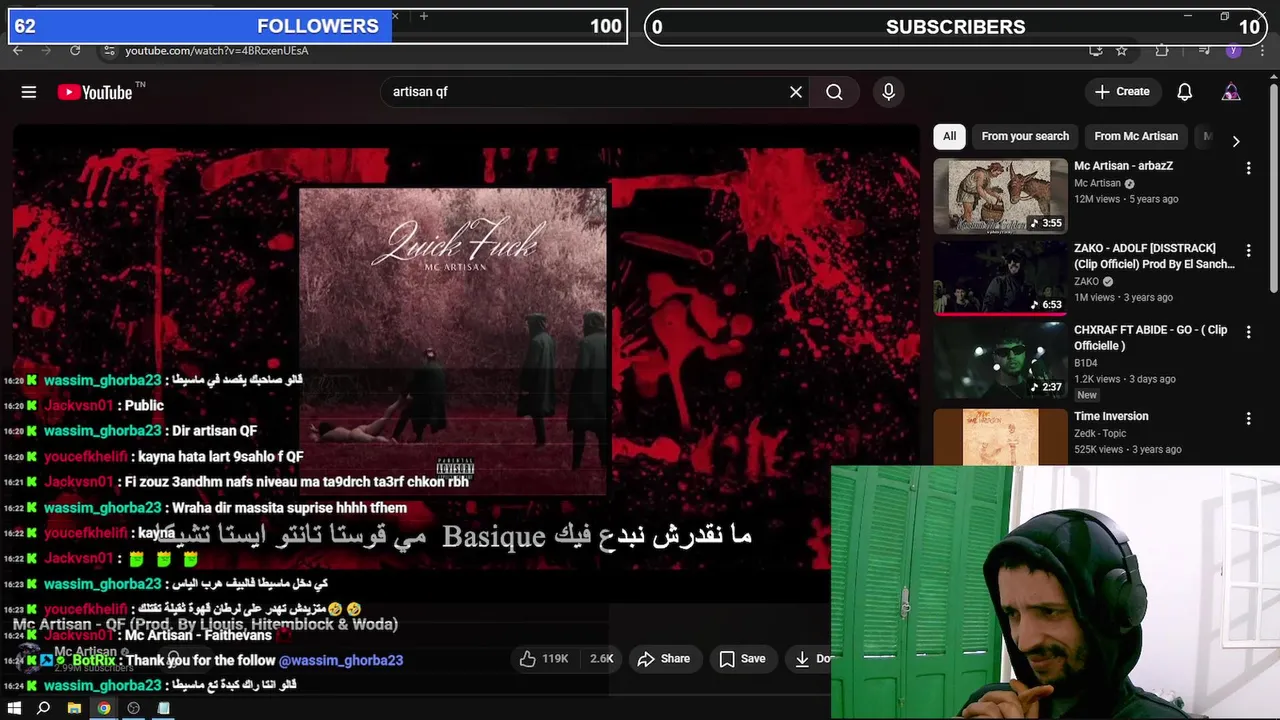Bookmark this page with the star icon

point(1122,50)
